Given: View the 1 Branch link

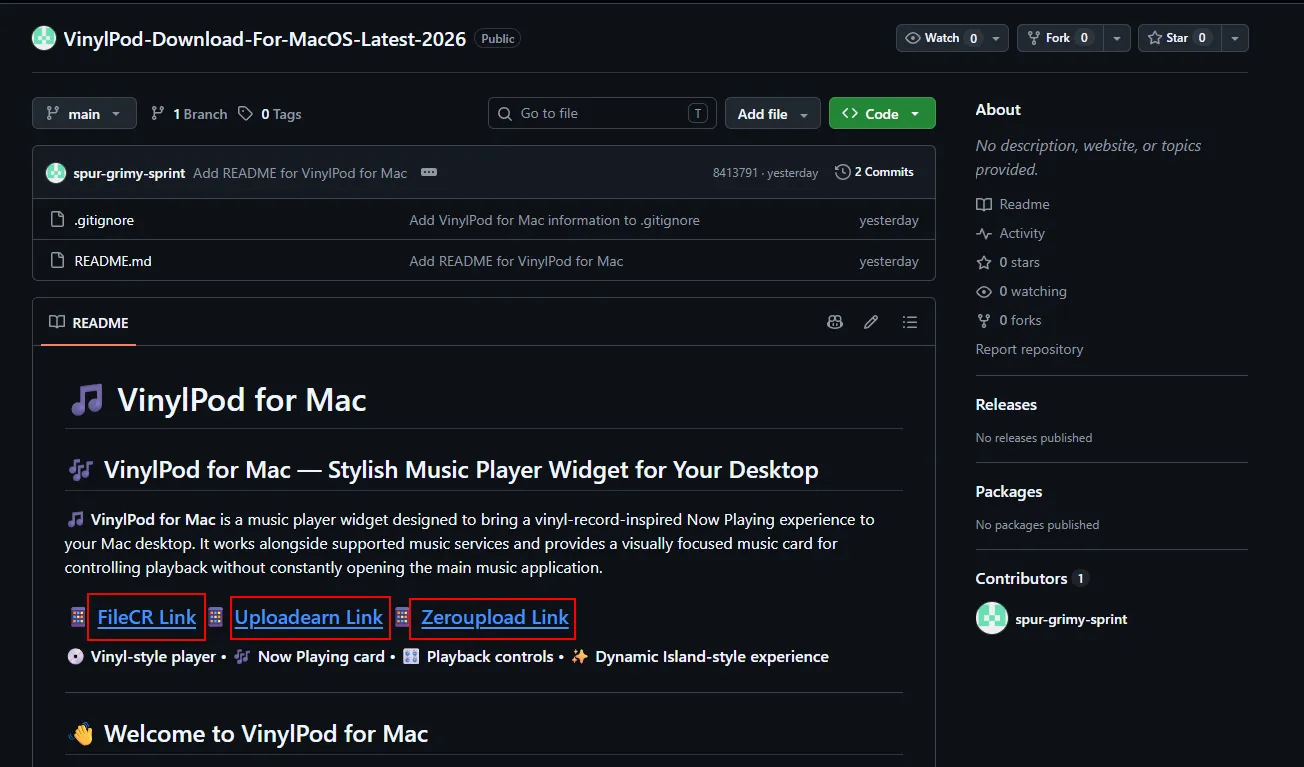Looking at the screenshot, I should point(189,114).
